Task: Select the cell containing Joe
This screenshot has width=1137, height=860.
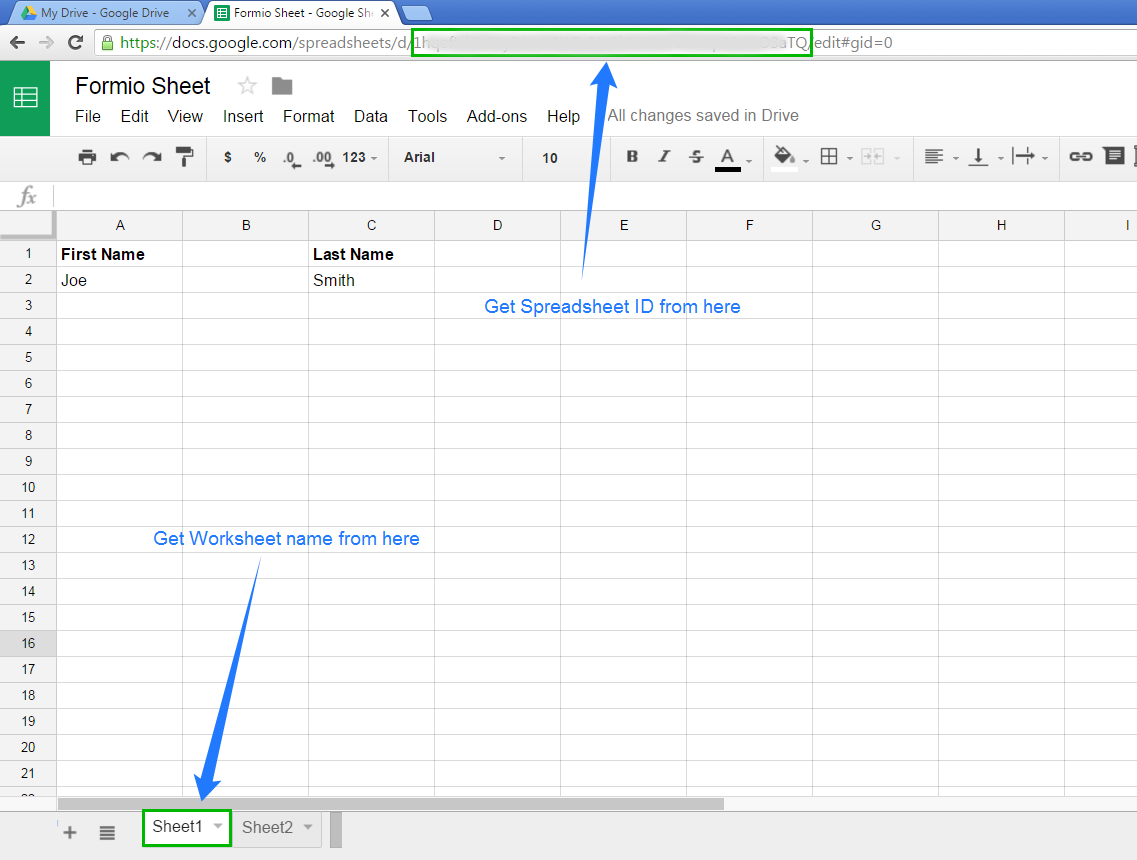Action: tap(120, 280)
